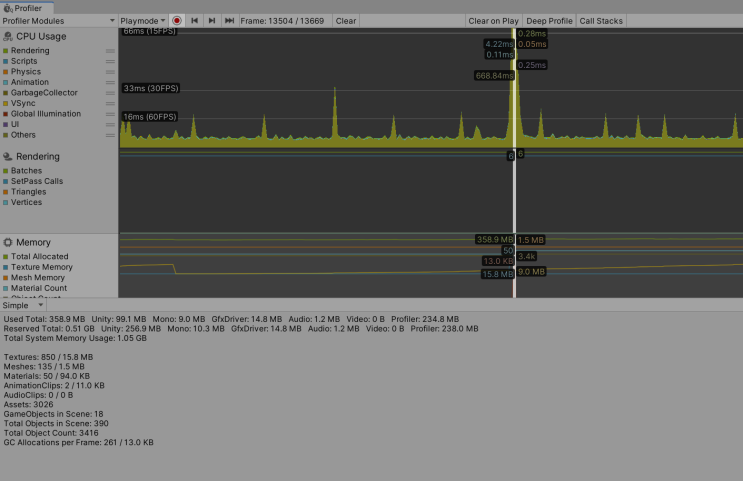Grab reorder handle next to Scripts category
This screenshot has width=743, height=481.
pyautogui.click(x=110, y=61)
